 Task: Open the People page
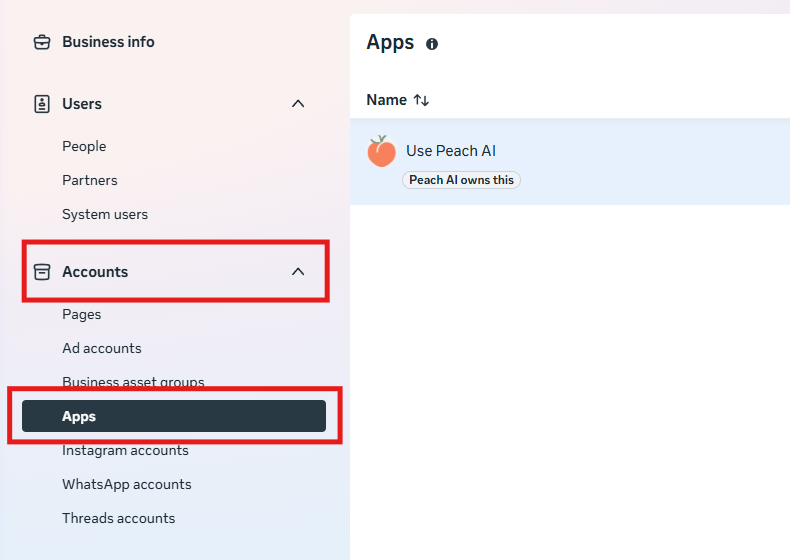coord(84,146)
